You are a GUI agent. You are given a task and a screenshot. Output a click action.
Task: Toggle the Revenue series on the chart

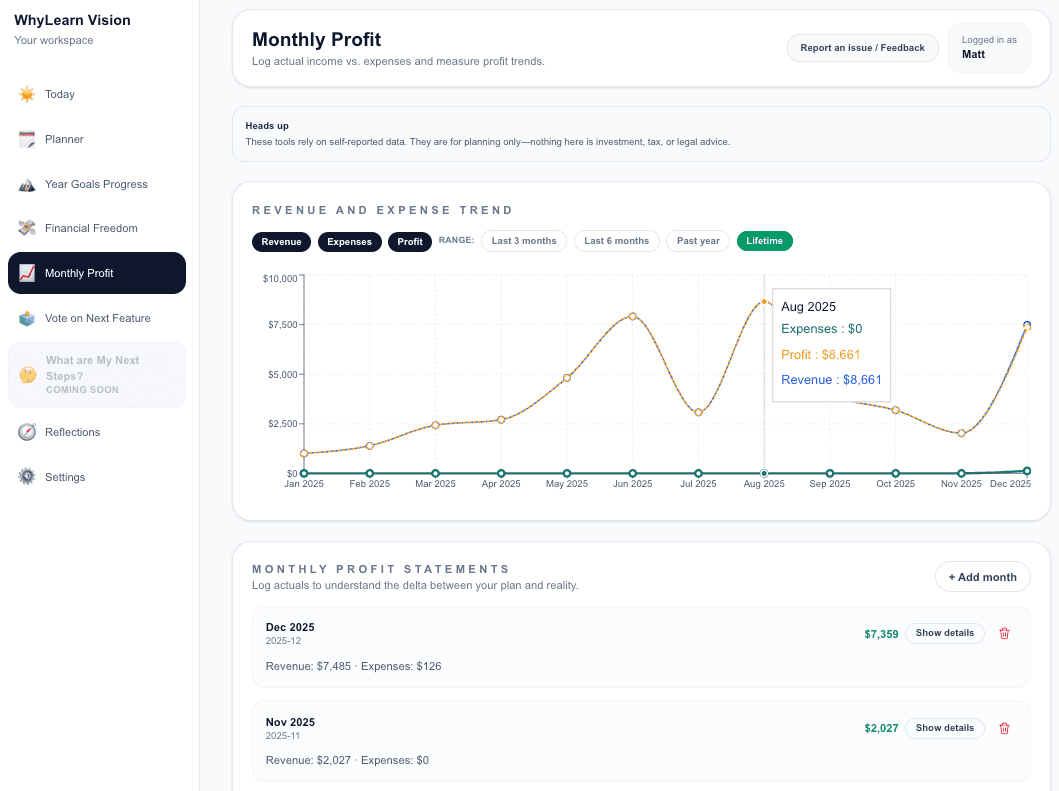pyautogui.click(x=281, y=241)
